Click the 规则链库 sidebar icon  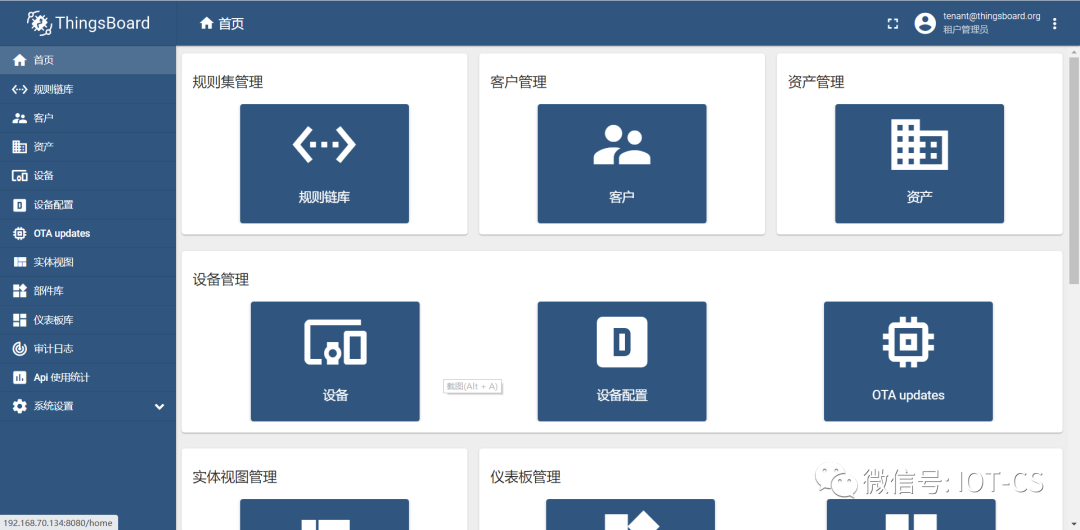point(19,89)
